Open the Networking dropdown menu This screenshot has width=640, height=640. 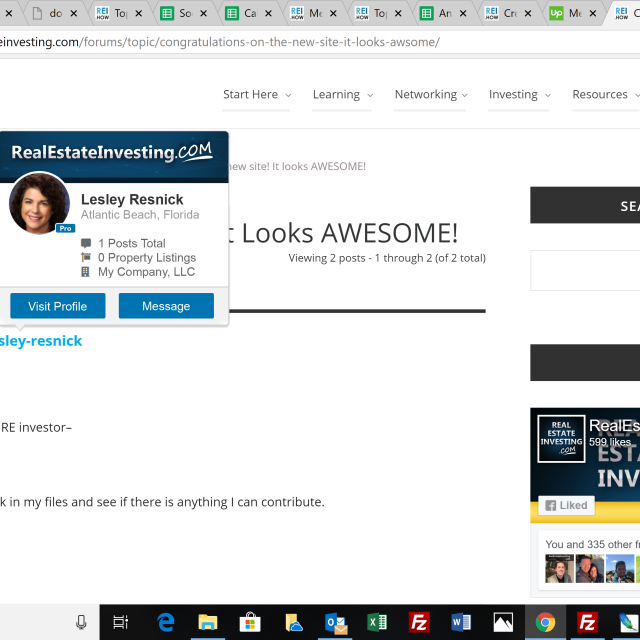(x=431, y=95)
